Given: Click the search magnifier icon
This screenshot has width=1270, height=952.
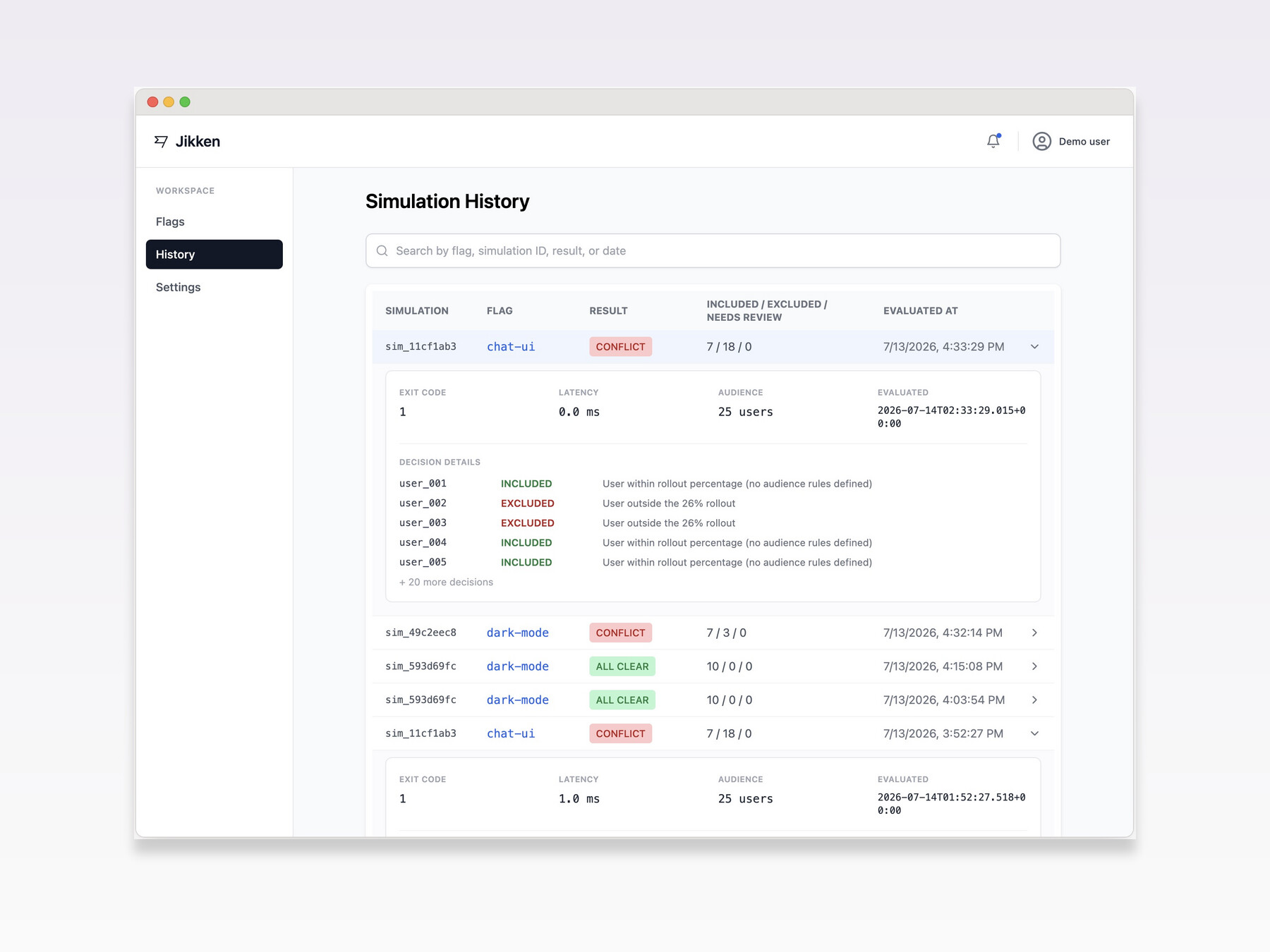Looking at the screenshot, I should (x=382, y=251).
